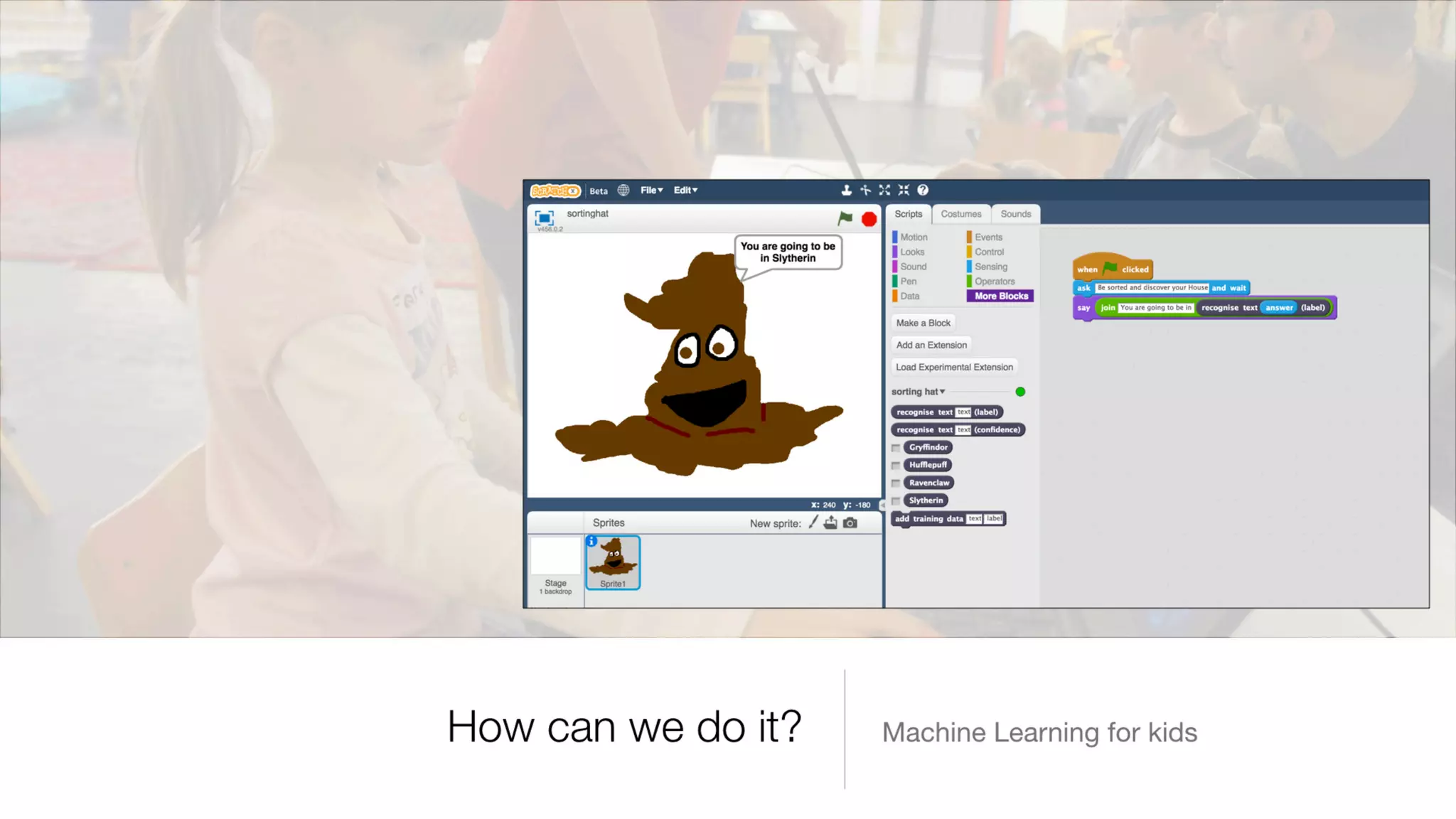Toggle the Ravenclaw reporter checkbox
The height and width of the screenshot is (819, 1456).
pos(896,483)
